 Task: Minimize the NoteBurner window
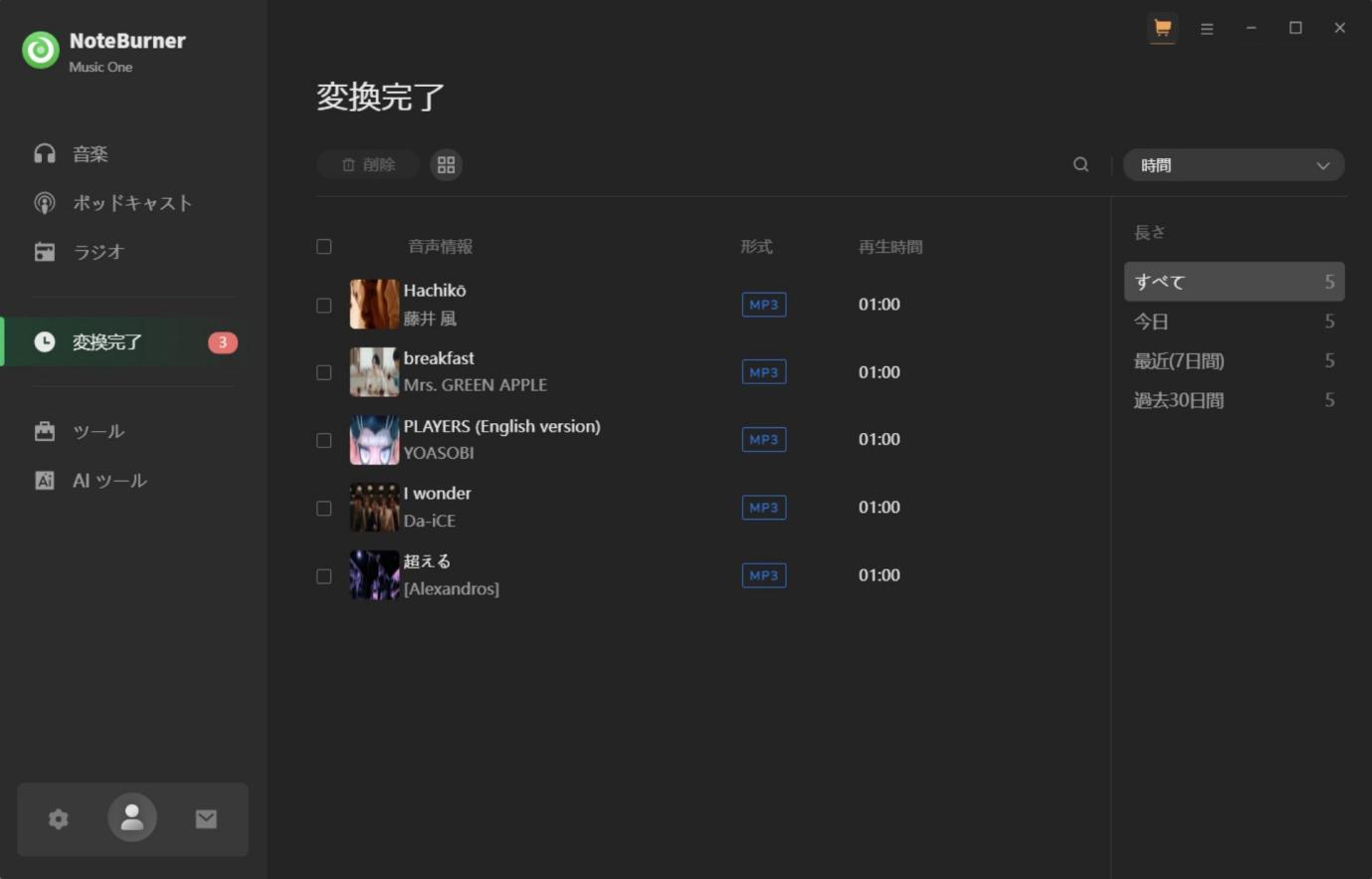[x=1252, y=28]
